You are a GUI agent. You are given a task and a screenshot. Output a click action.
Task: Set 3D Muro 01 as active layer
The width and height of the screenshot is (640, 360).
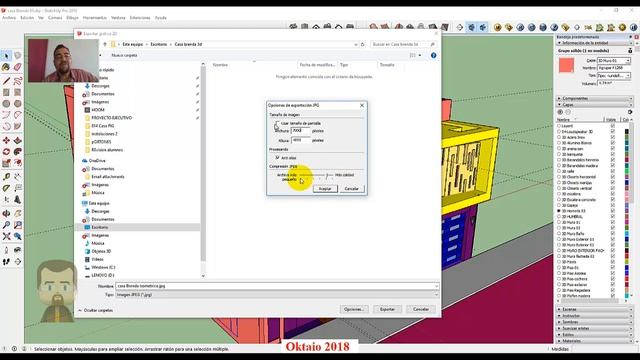click(x=559, y=222)
